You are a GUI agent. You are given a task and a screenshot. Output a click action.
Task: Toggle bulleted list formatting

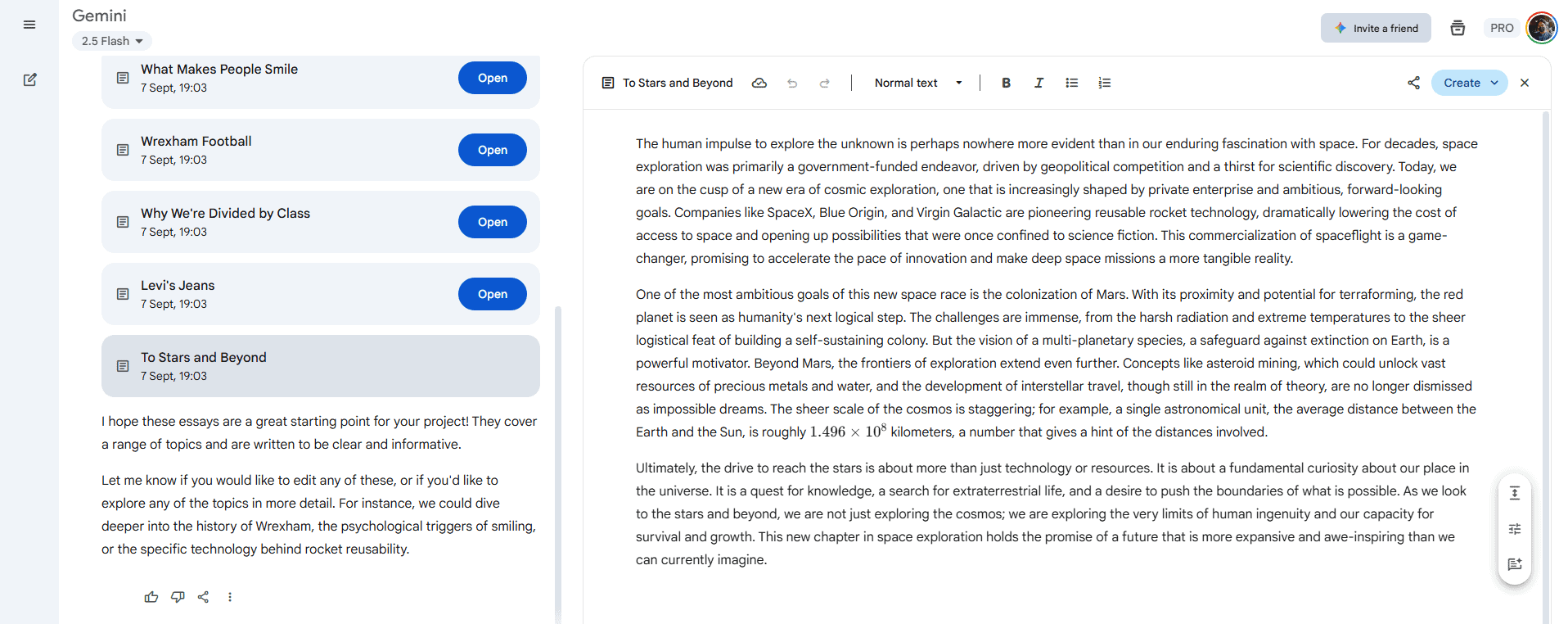coord(1071,83)
